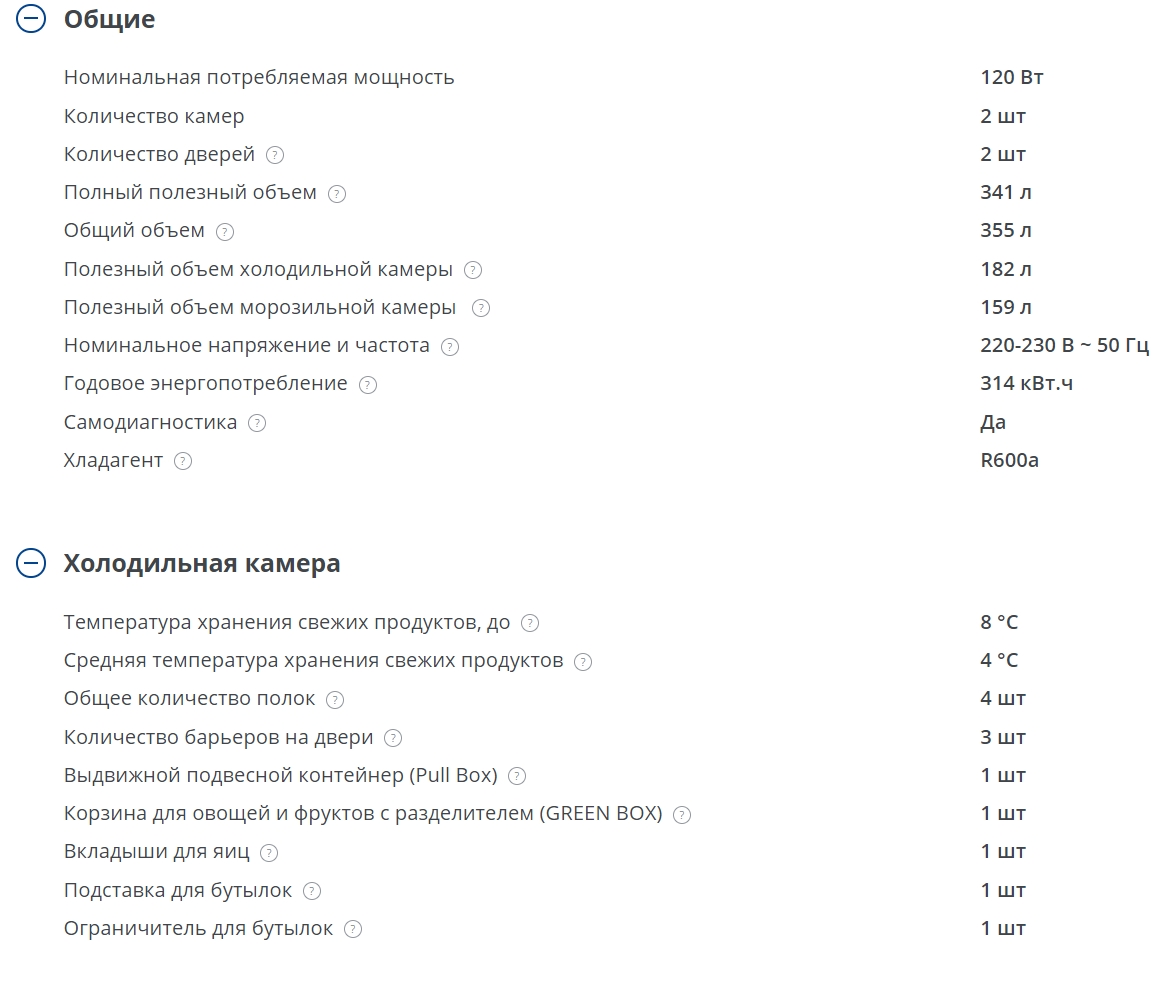Show tooltip for Годовое энергопотребление

(x=368, y=385)
